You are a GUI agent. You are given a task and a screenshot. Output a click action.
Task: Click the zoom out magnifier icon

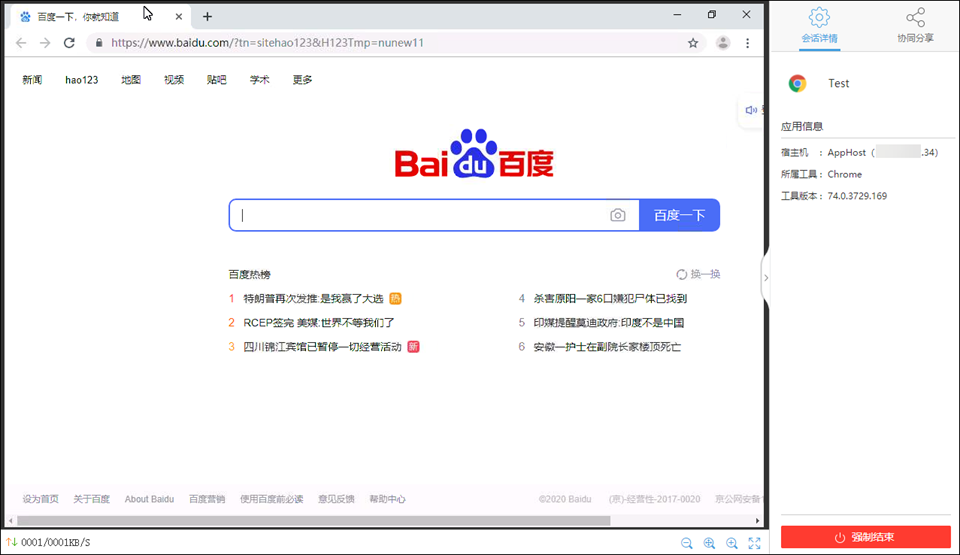pyautogui.click(x=687, y=543)
